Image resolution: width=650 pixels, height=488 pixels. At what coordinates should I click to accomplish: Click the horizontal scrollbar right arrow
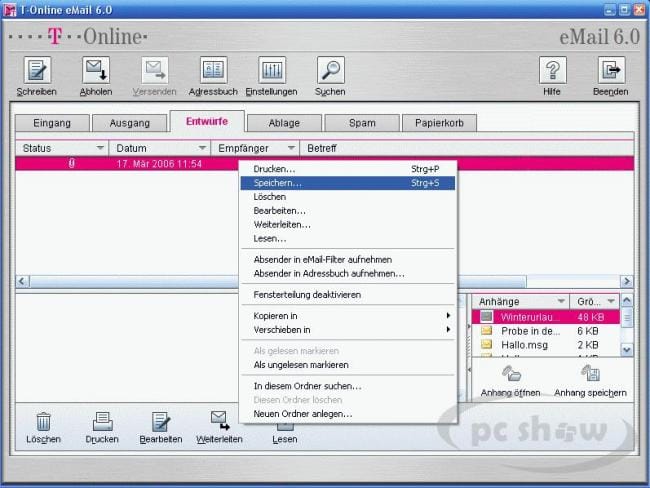click(x=627, y=281)
